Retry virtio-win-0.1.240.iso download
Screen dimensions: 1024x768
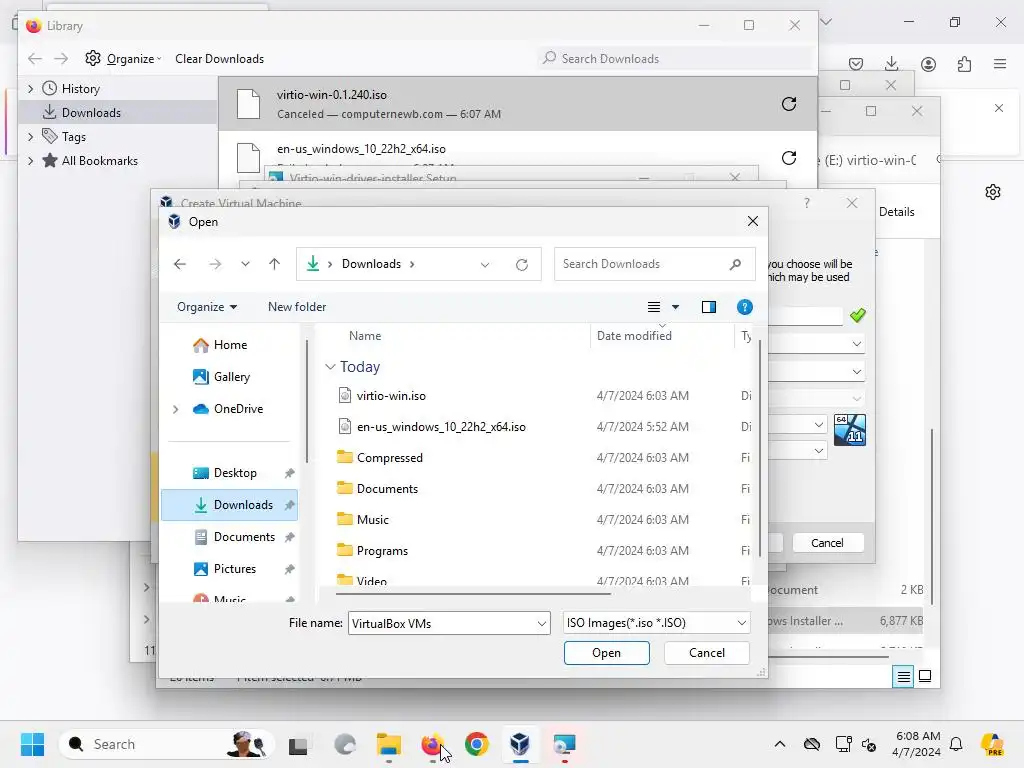point(789,104)
